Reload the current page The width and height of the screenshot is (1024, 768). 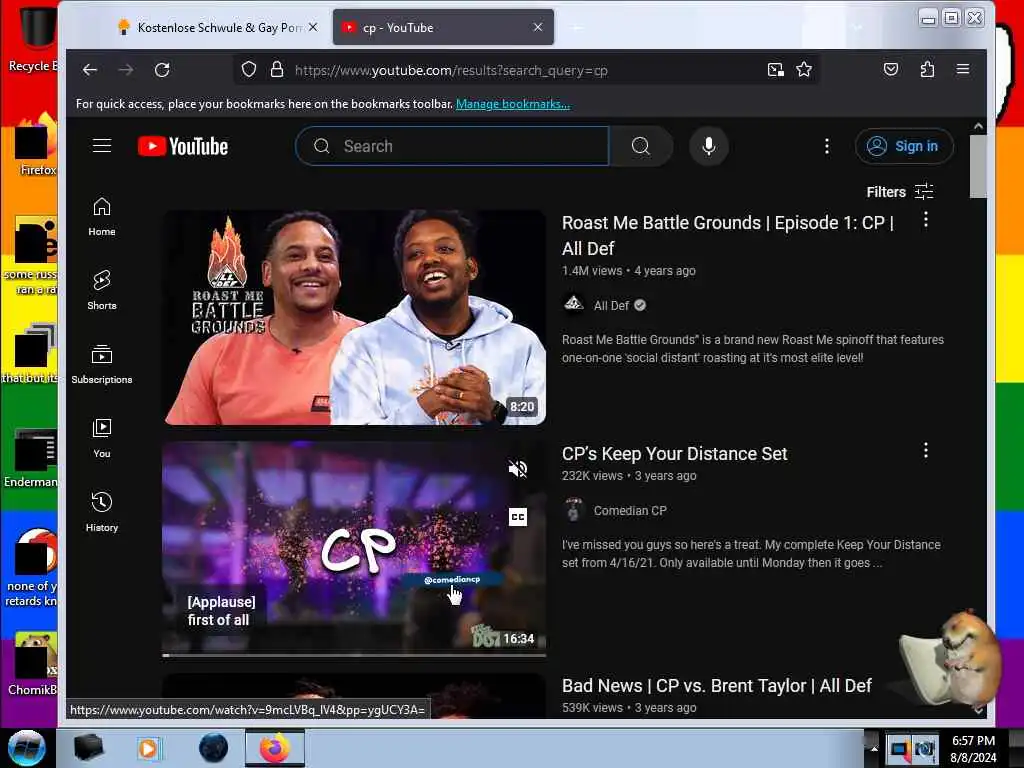(162, 70)
